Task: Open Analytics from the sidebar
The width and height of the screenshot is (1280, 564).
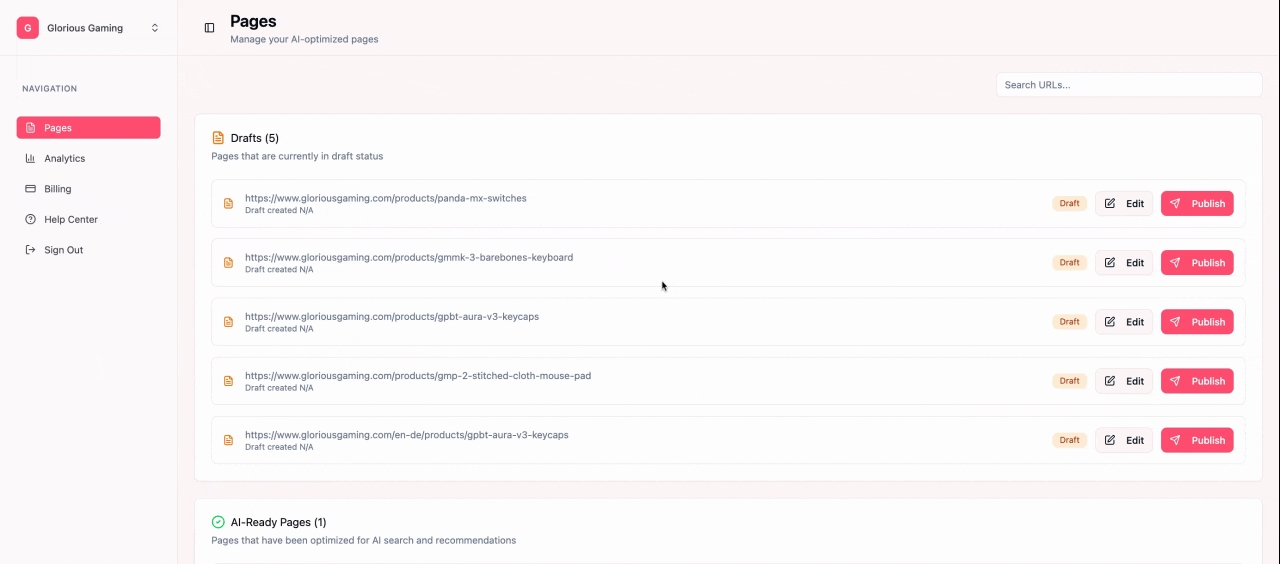Action: [x=64, y=158]
